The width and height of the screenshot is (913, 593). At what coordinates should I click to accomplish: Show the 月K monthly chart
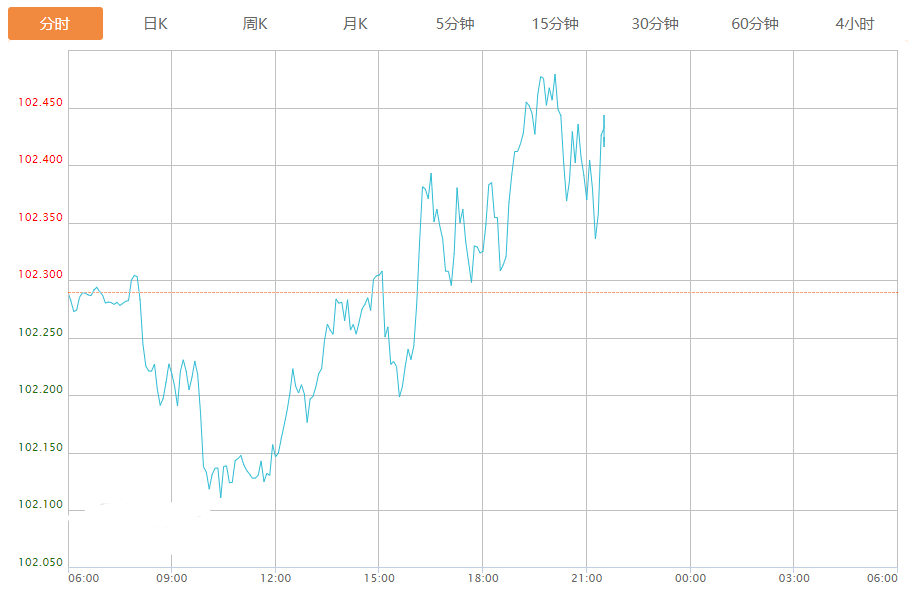pyautogui.click(x=355, y=24)
